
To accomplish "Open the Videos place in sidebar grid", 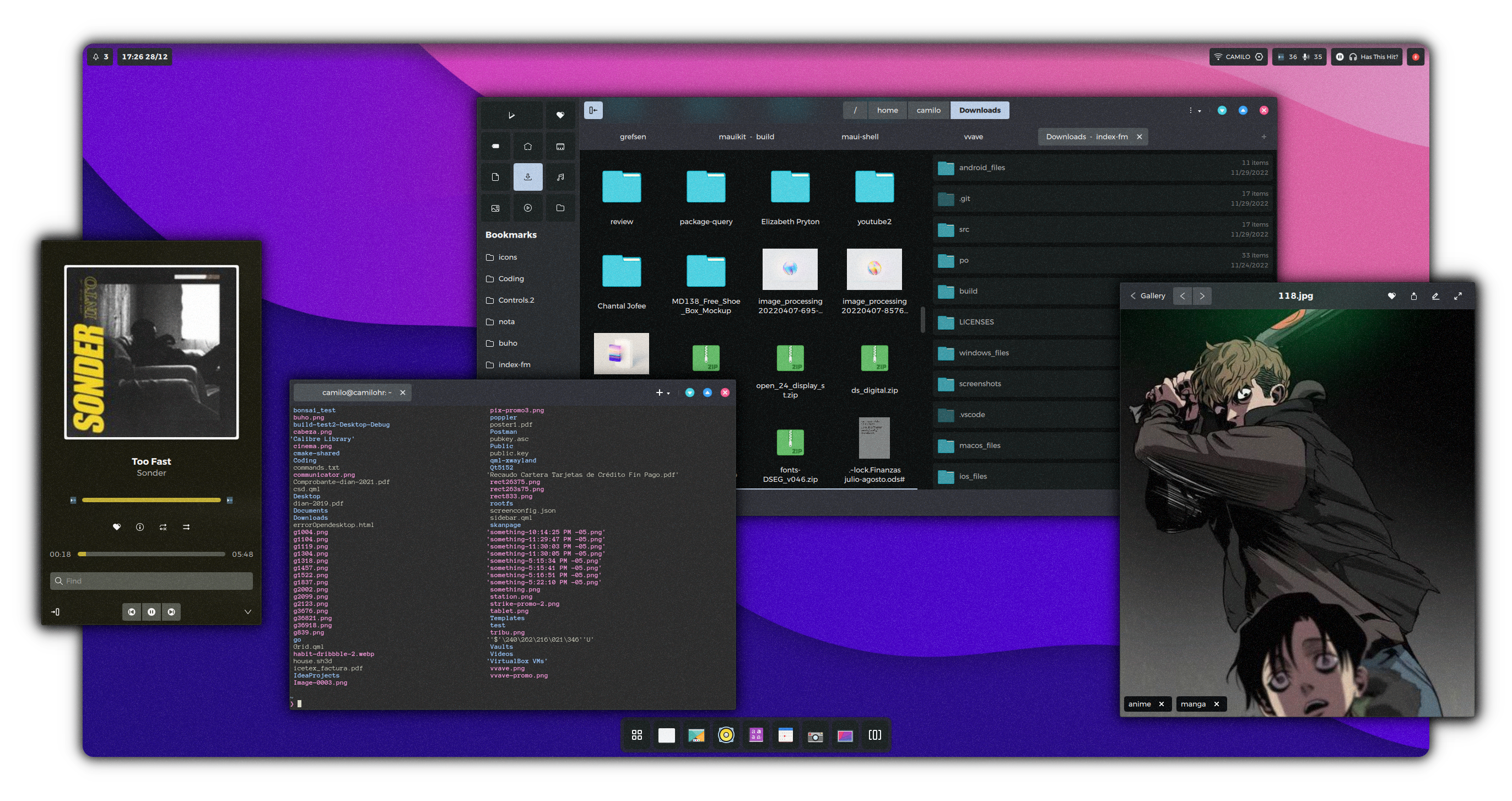I will point(528,208).
